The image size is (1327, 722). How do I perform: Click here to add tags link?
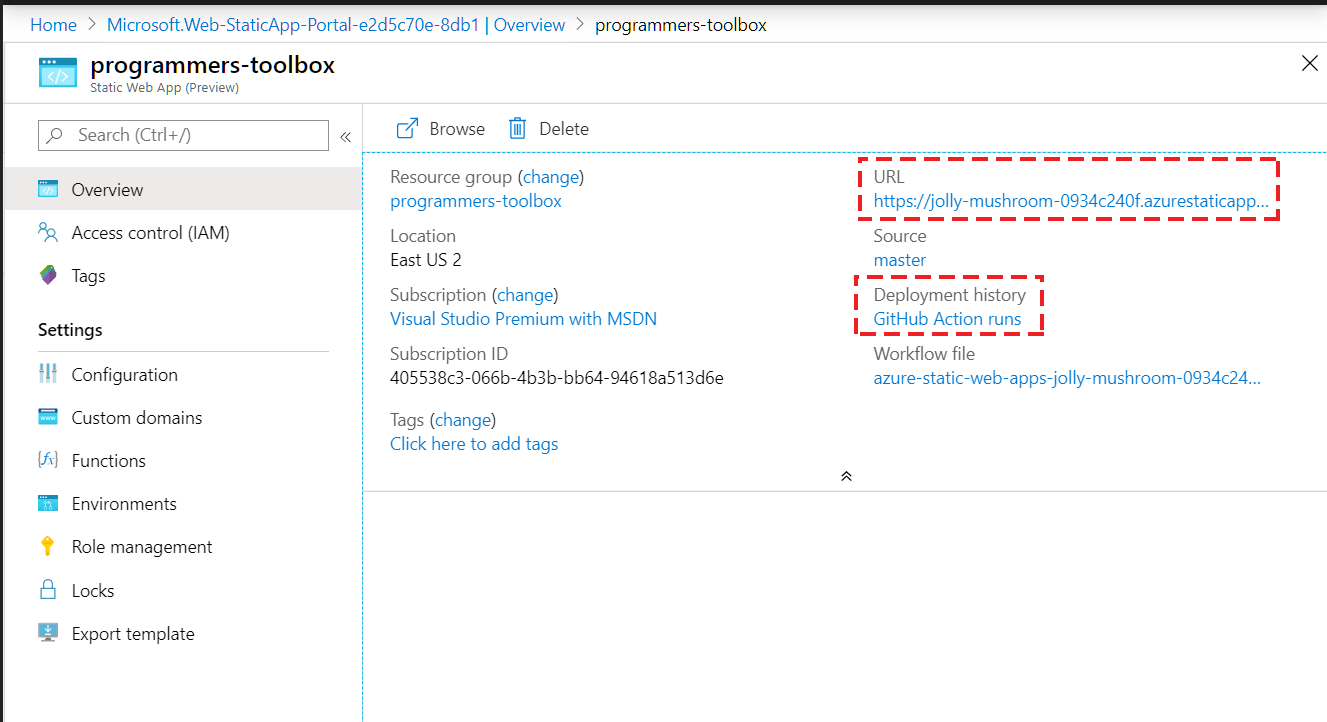coord(474,444)
